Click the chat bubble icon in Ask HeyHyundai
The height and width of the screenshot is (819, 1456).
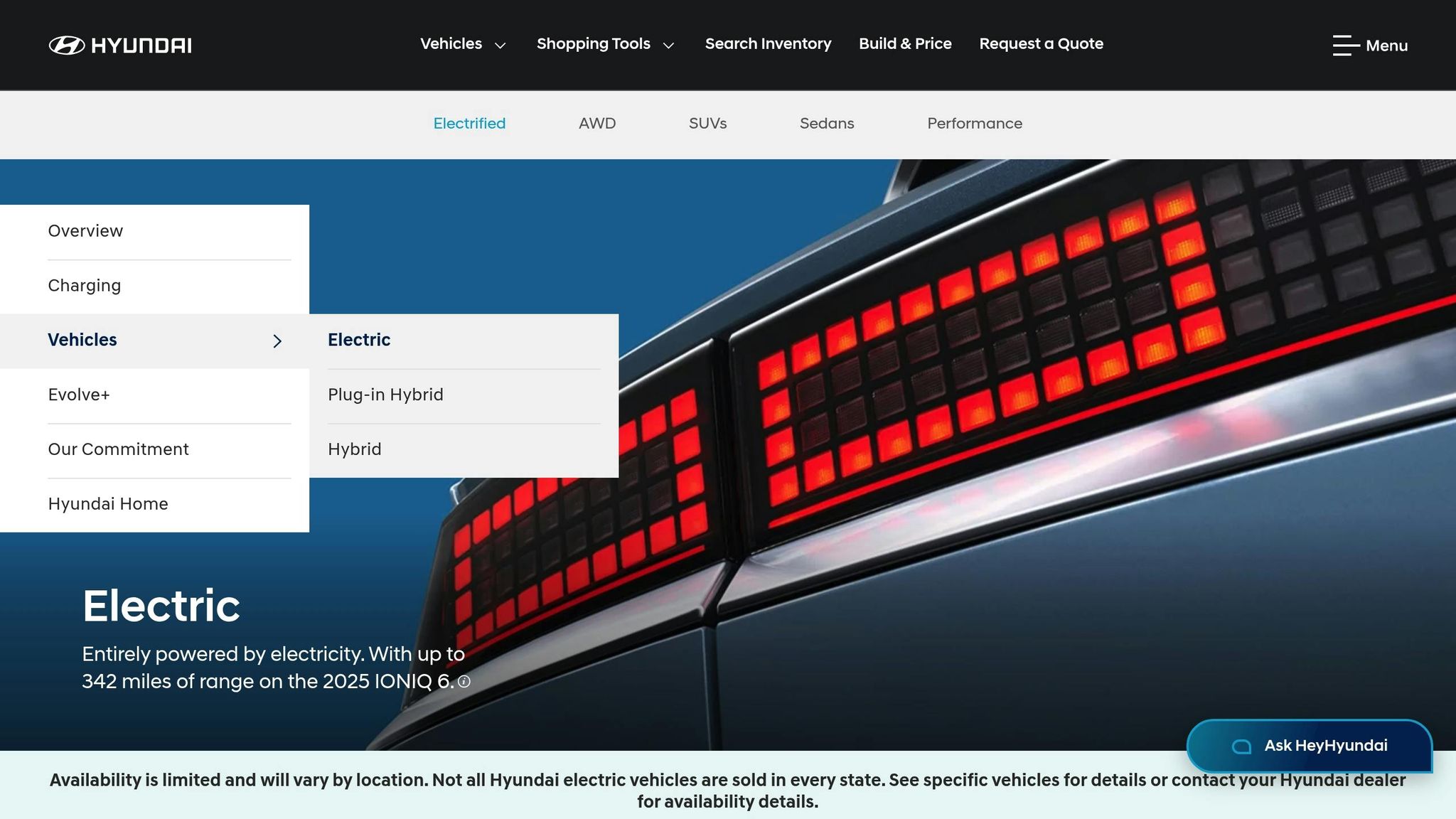click(1241, 746)
